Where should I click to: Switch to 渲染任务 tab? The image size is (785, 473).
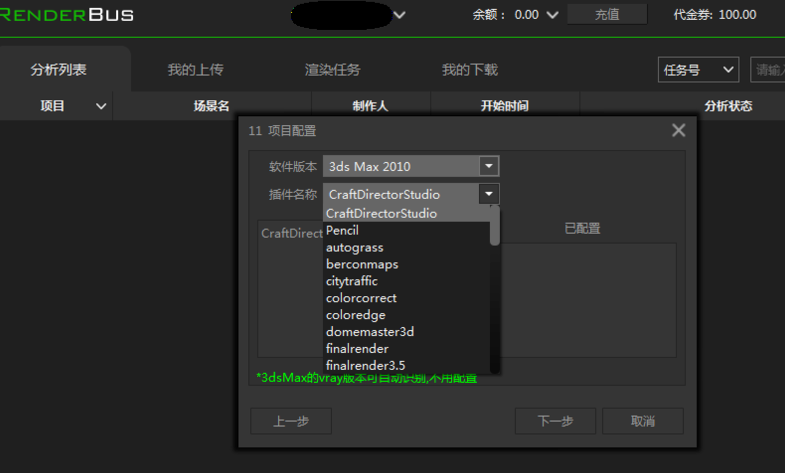click(333, 70)
